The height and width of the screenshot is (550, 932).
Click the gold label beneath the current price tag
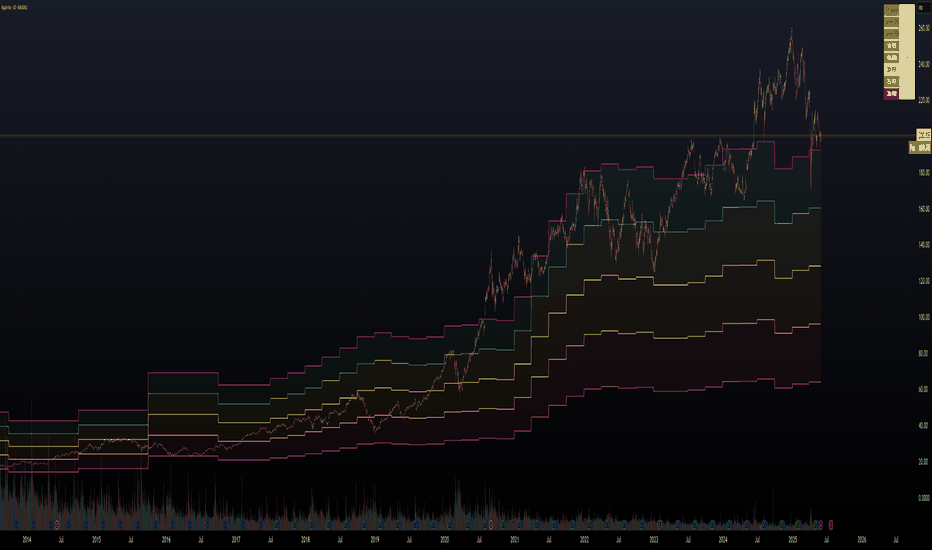point(920,147)
